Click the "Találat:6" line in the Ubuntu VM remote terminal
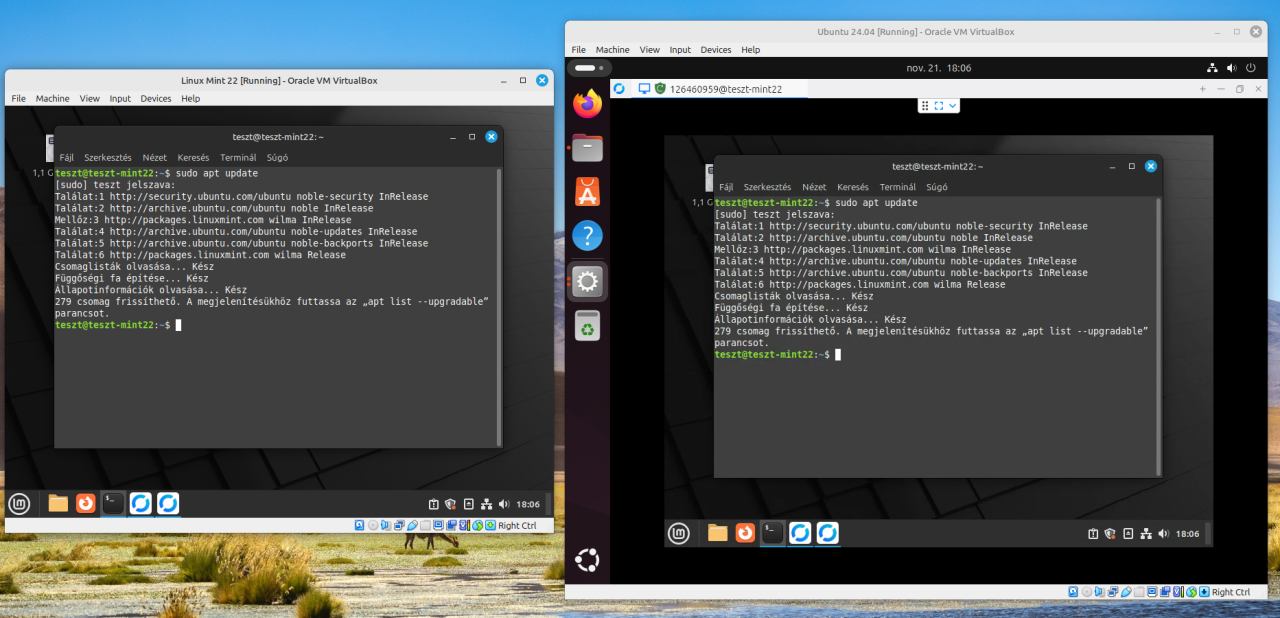1280x618 pixels. click(860, 284)
